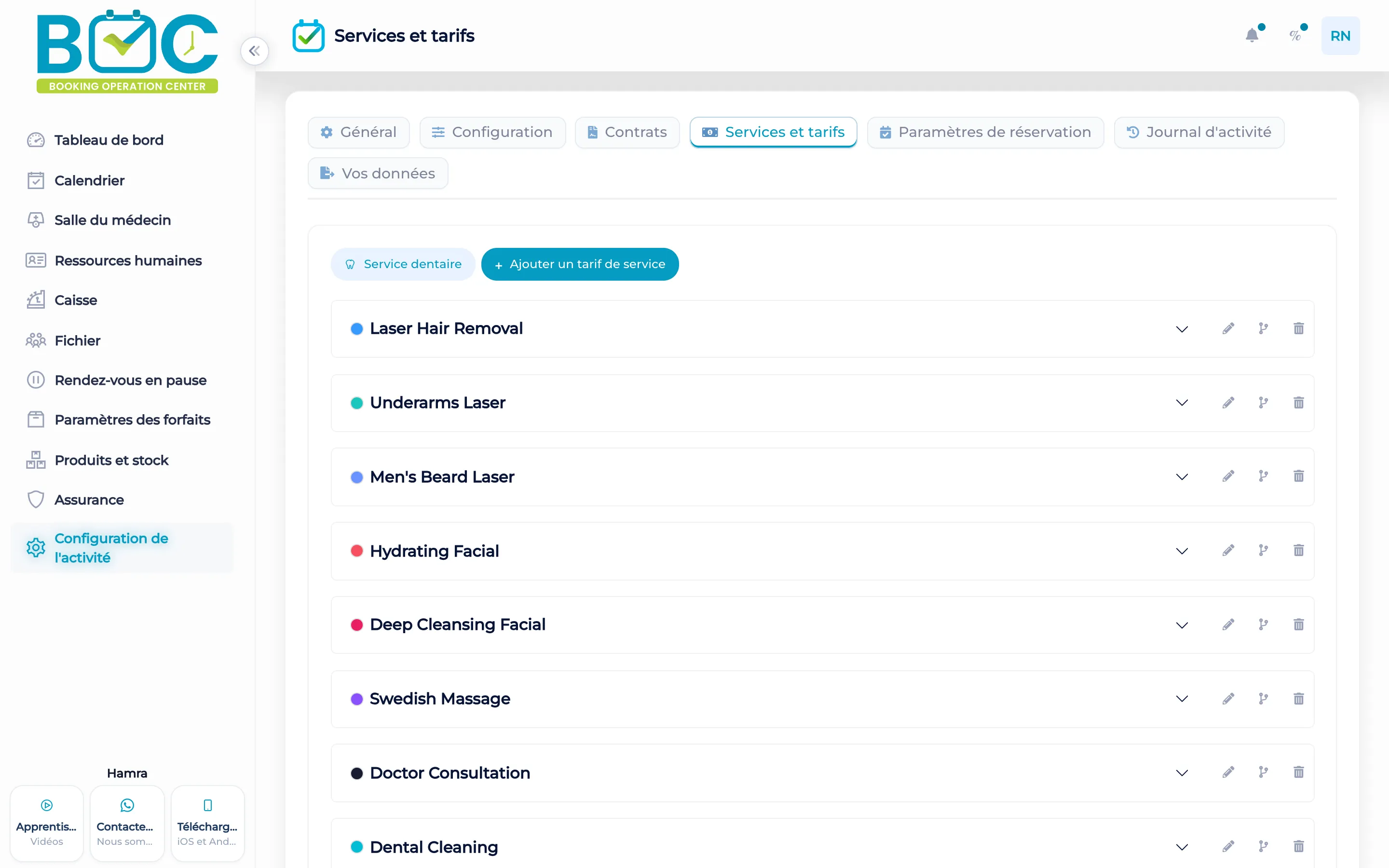
Task: Open the Contactez-nous WhatsApp card
Action: 127,823
